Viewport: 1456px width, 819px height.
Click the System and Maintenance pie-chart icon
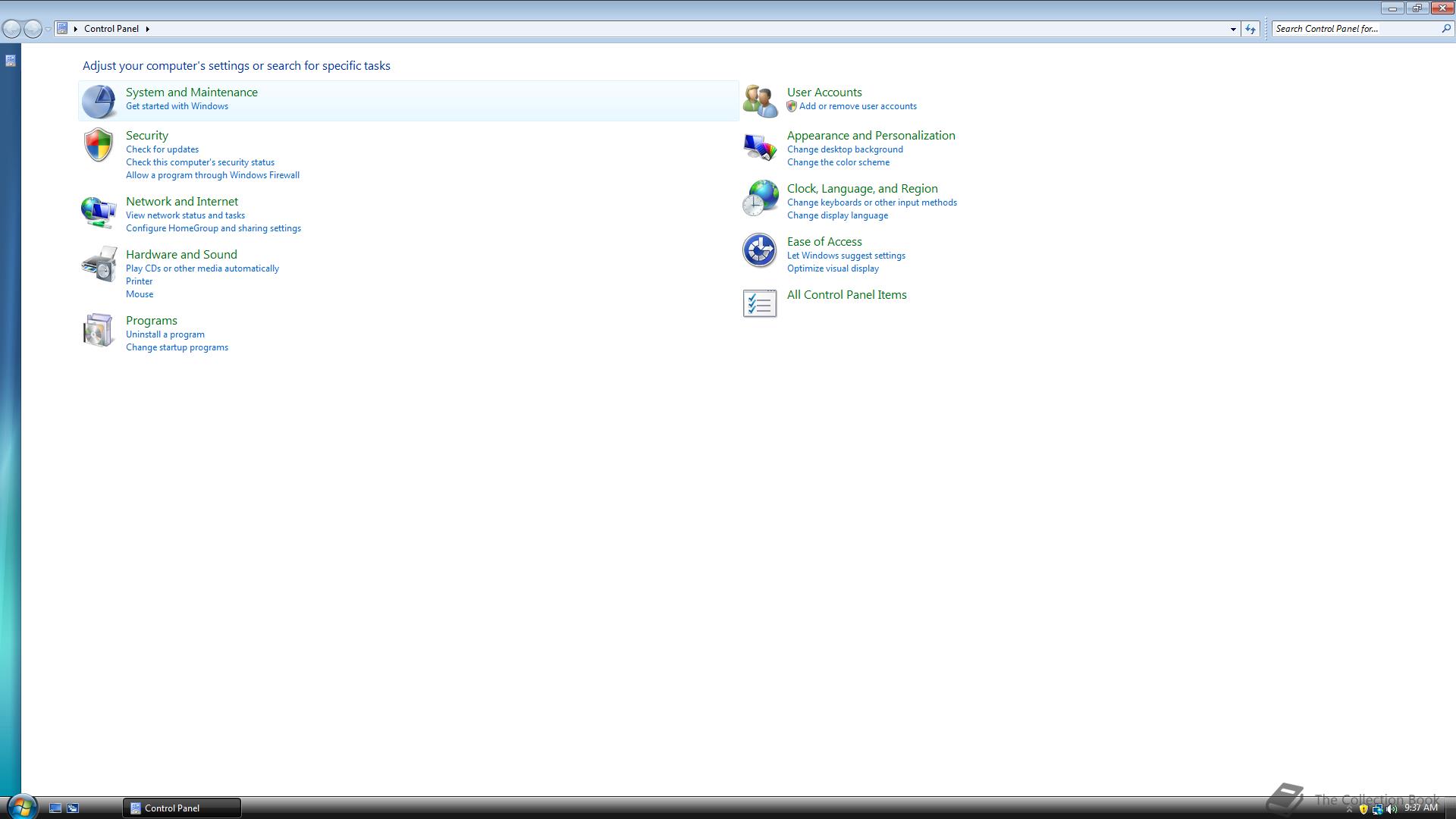coord(99,101)
